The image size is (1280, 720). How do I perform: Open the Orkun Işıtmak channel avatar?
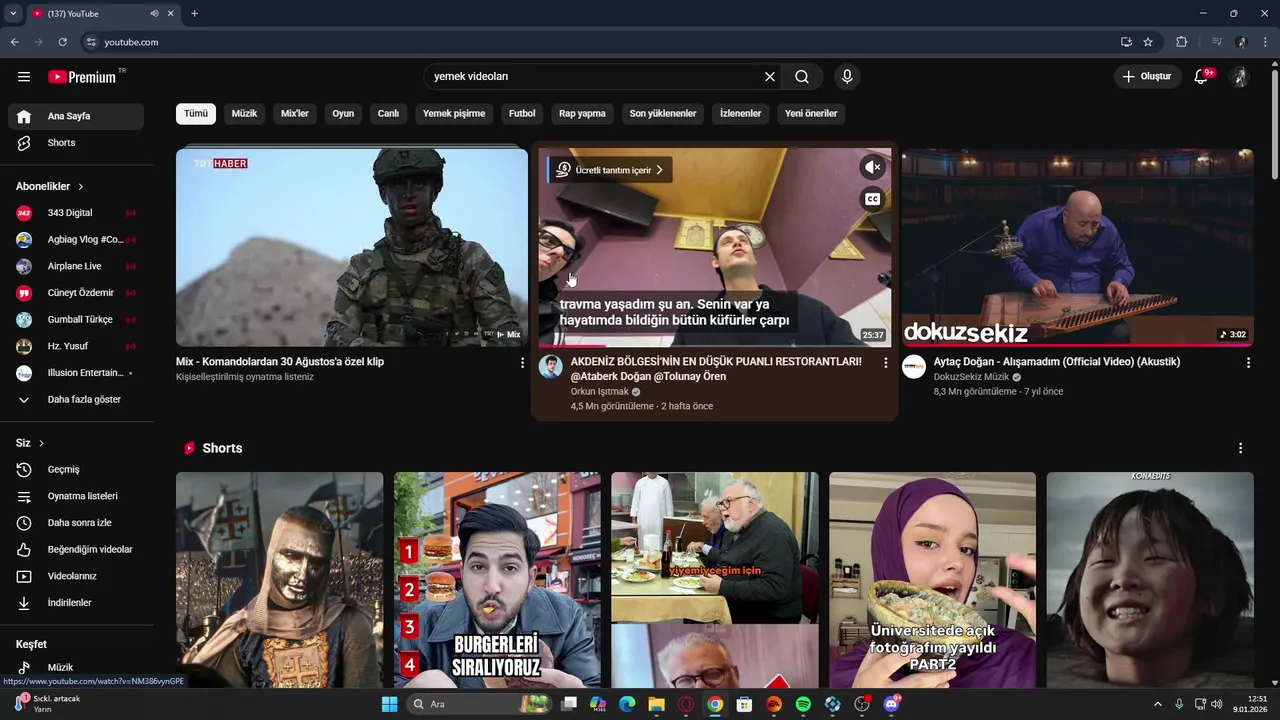tap(551, 367)
